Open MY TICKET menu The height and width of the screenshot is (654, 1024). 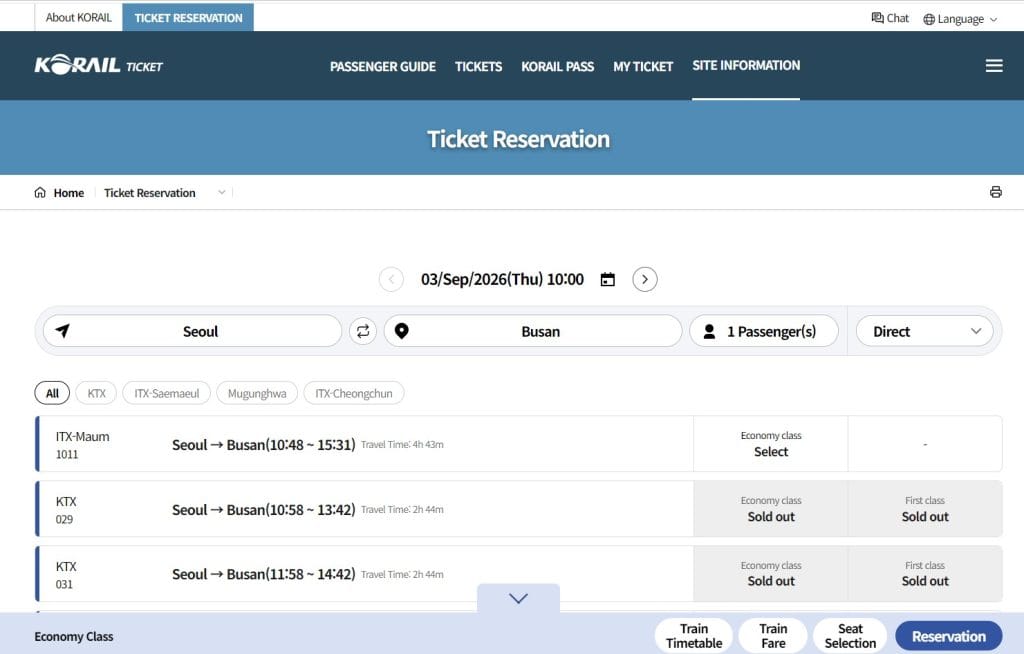coord(643,66)
